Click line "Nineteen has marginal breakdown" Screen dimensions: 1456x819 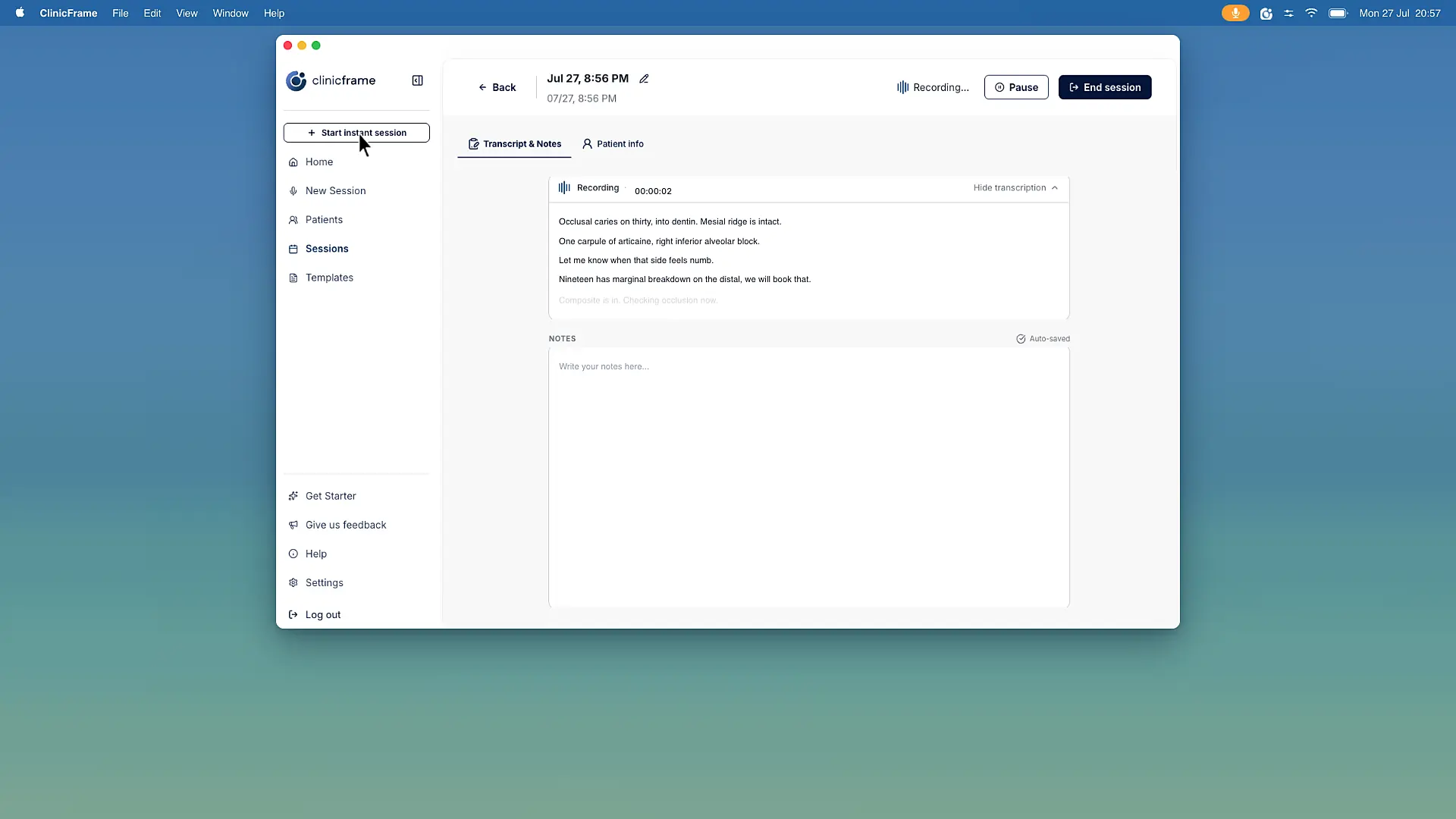pos(685,279)
